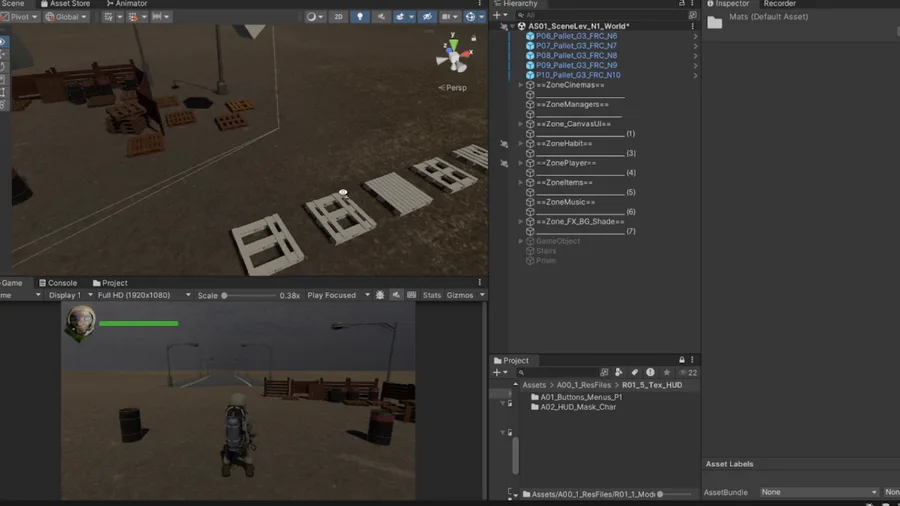The width and height of the screenshot is (900, 506).
Task: Lock the Hierarchy panel
Action: (682, 3)
